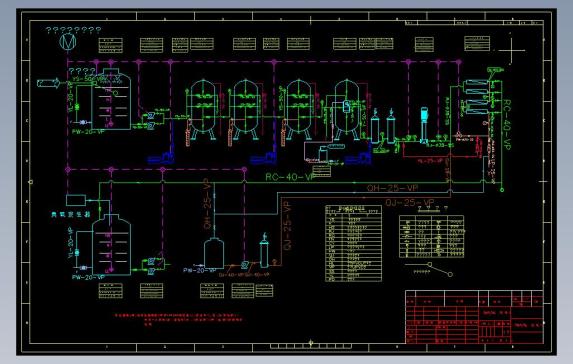Select the upper-left storage tank outline
Image resolution: width=573 pixels, height=364 pixels.
pos(111,99)
